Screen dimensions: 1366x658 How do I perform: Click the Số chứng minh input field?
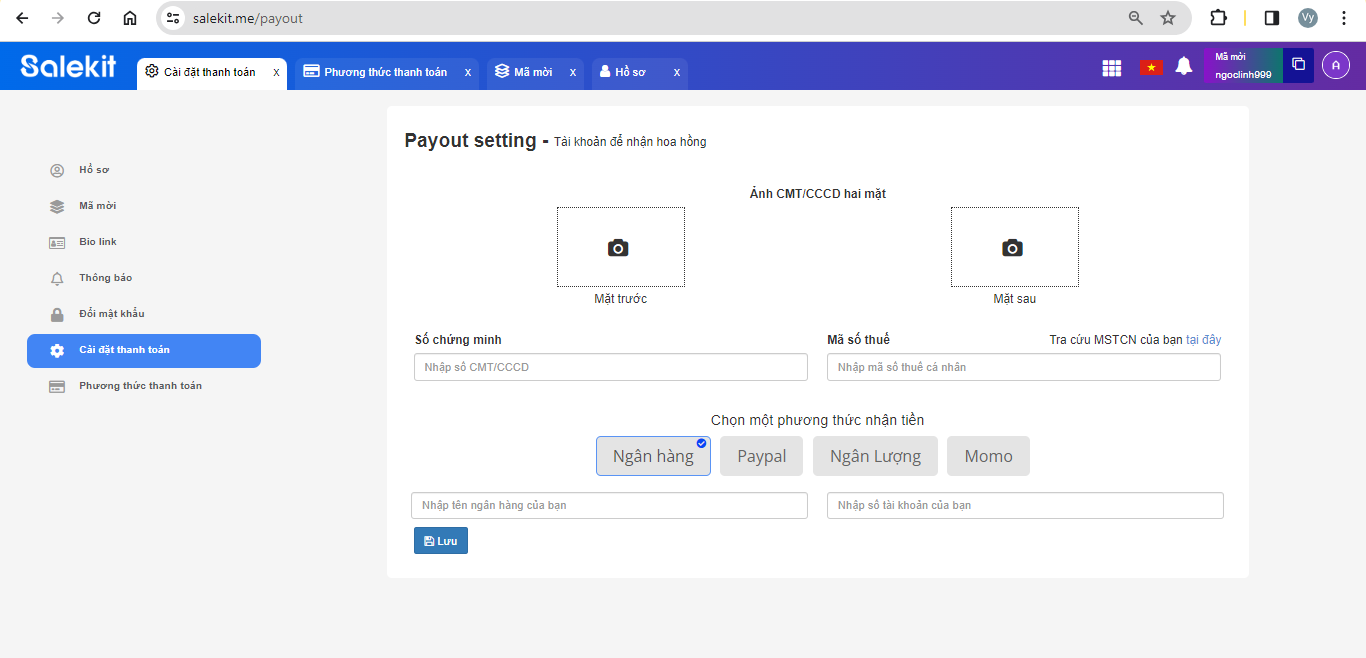[x=610, y=367]
